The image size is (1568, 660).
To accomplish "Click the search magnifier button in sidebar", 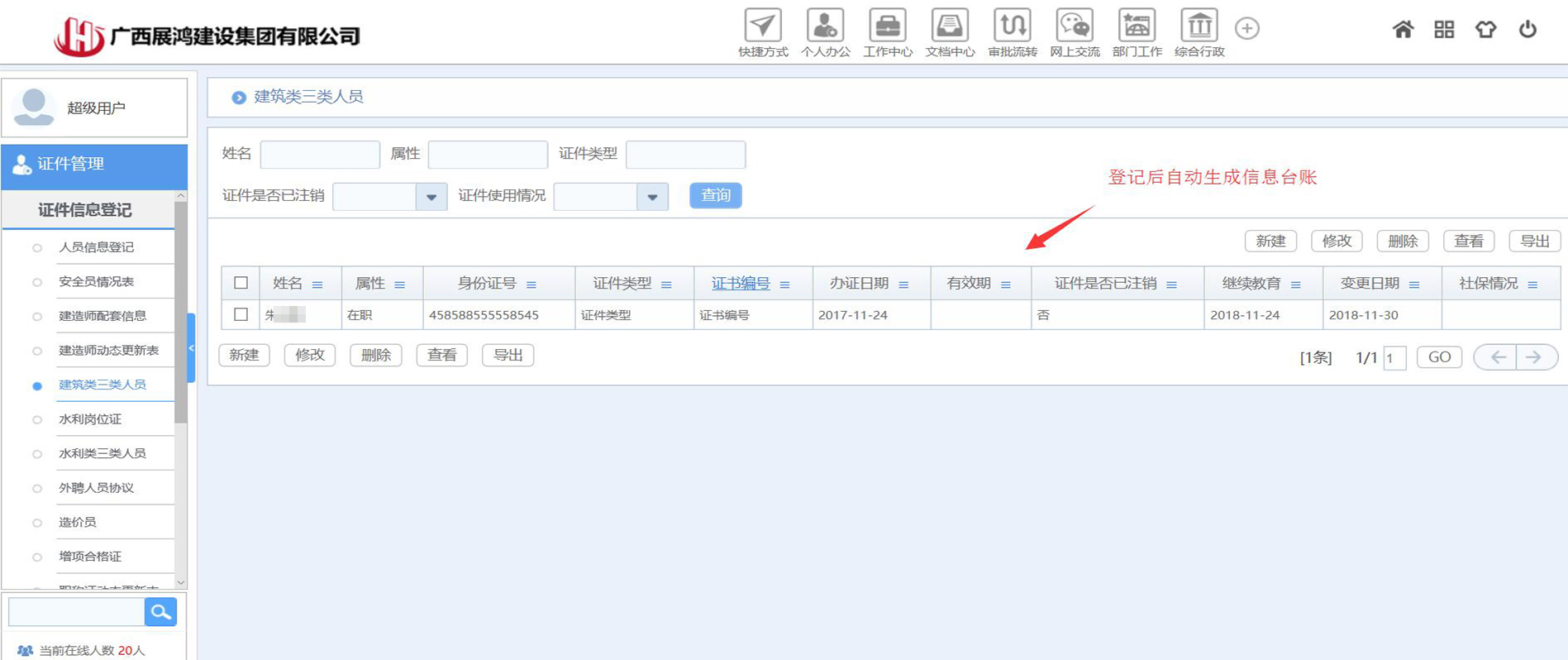I will (160, 612).
